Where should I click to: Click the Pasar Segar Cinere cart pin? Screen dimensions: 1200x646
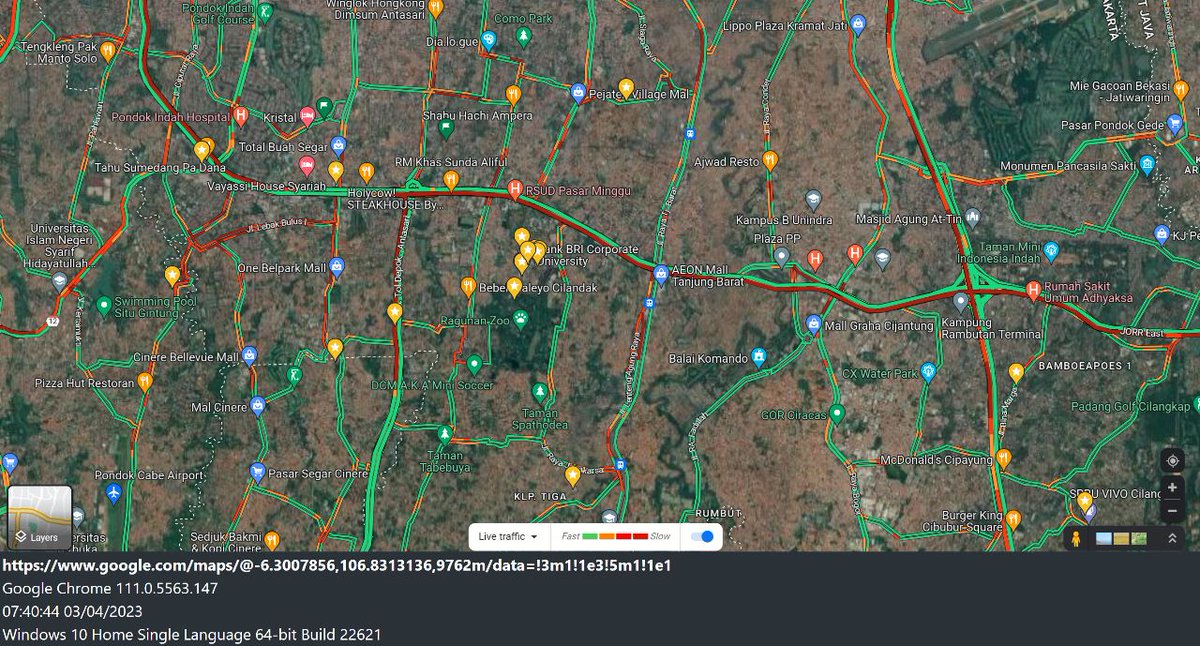tap(257, 473)
